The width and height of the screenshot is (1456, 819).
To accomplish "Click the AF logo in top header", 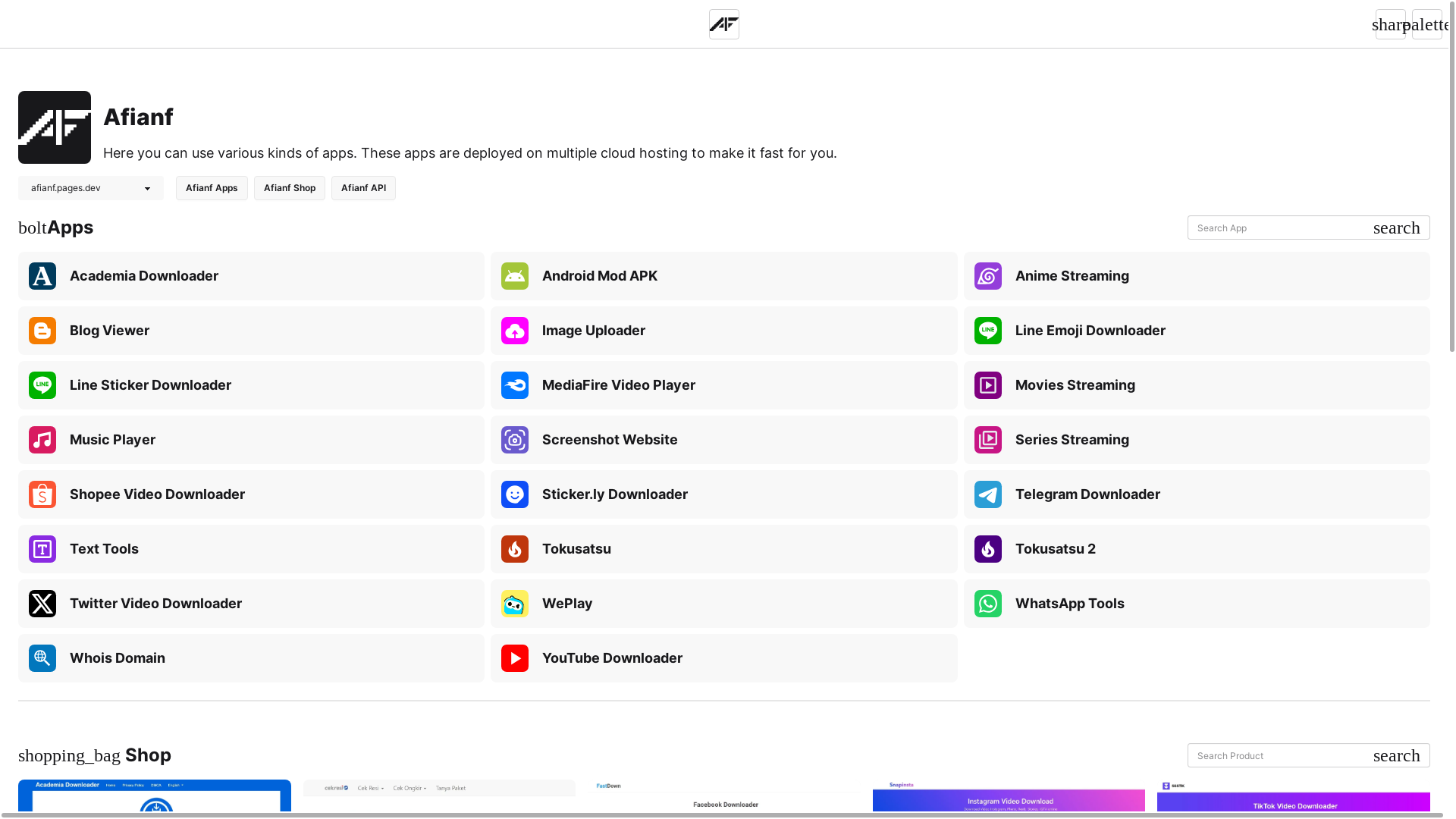I will tap(724, 24).
